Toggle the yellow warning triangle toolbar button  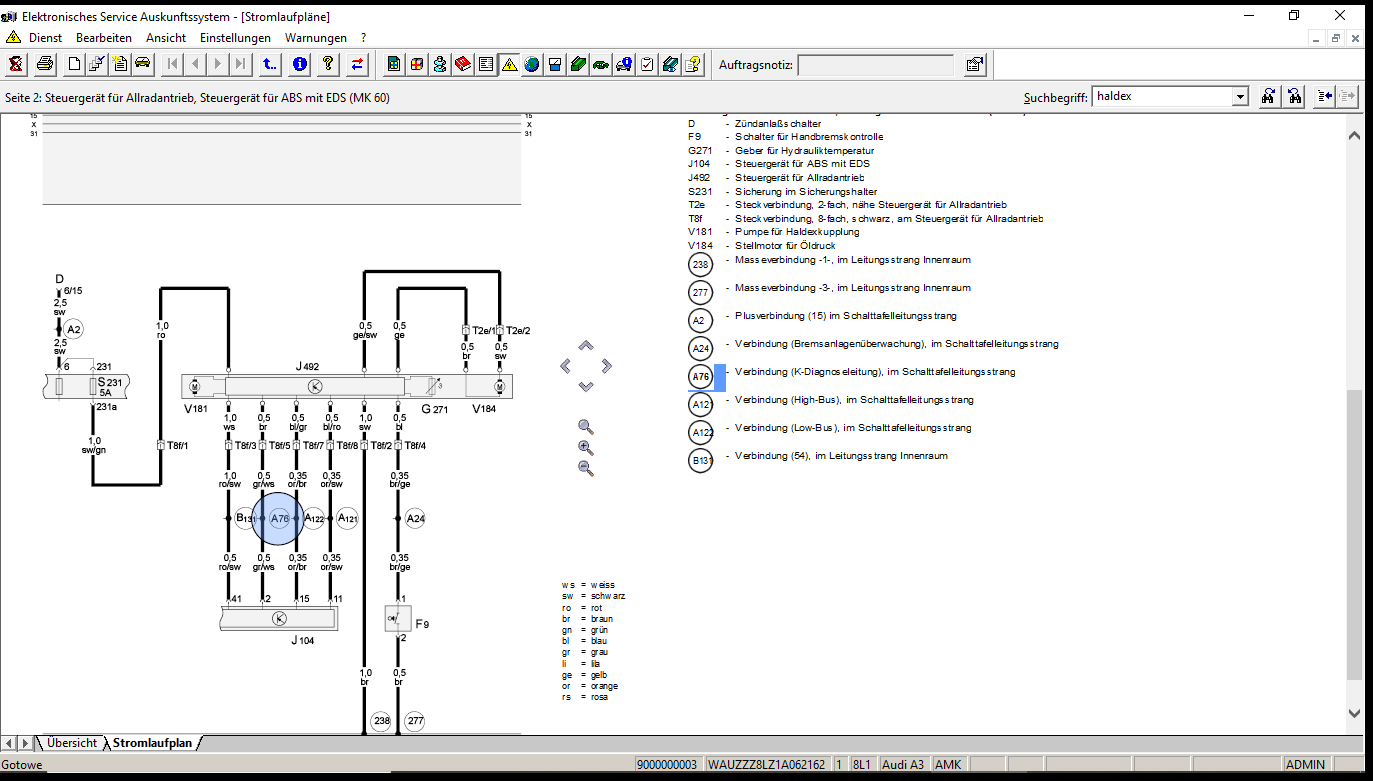(509, 65)
